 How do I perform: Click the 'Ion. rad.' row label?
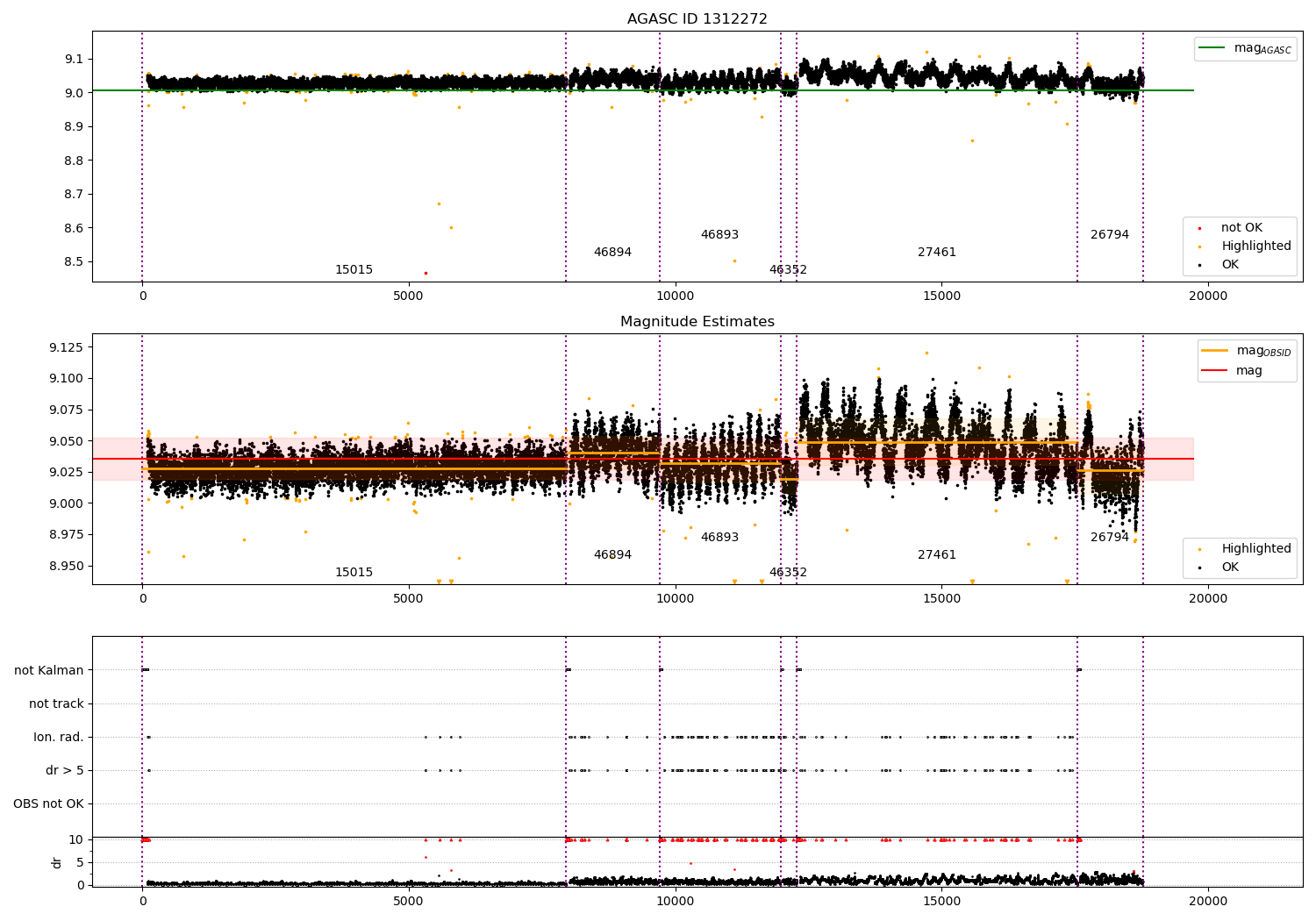click(59, 737)
